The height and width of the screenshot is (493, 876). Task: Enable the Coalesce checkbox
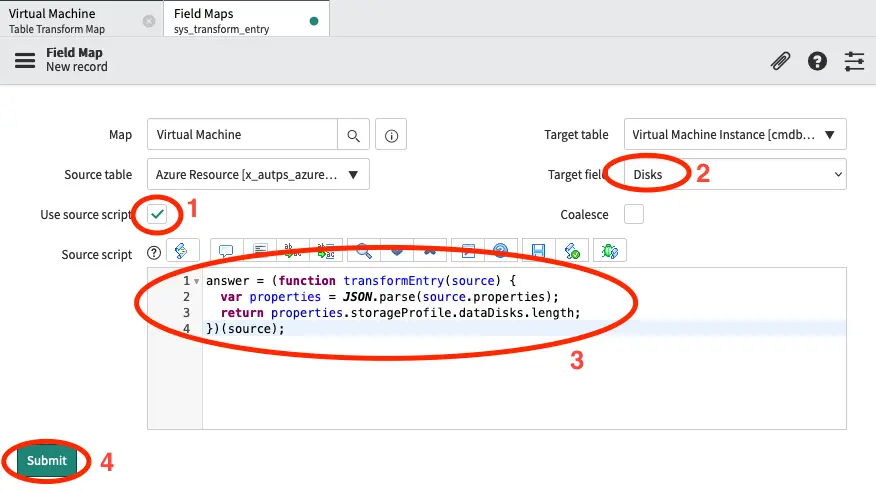(x=633, y=214)
